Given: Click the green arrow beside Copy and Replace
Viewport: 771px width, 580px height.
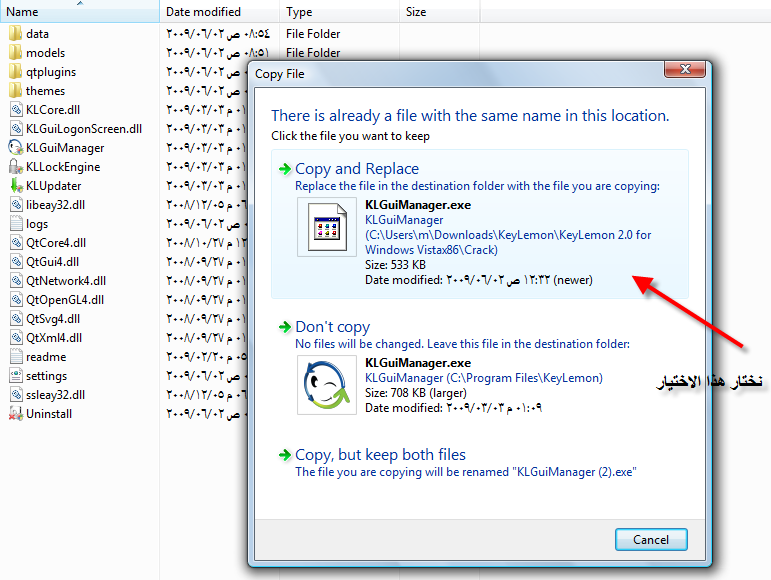Looking at the screenshot, I should point(285,169).
